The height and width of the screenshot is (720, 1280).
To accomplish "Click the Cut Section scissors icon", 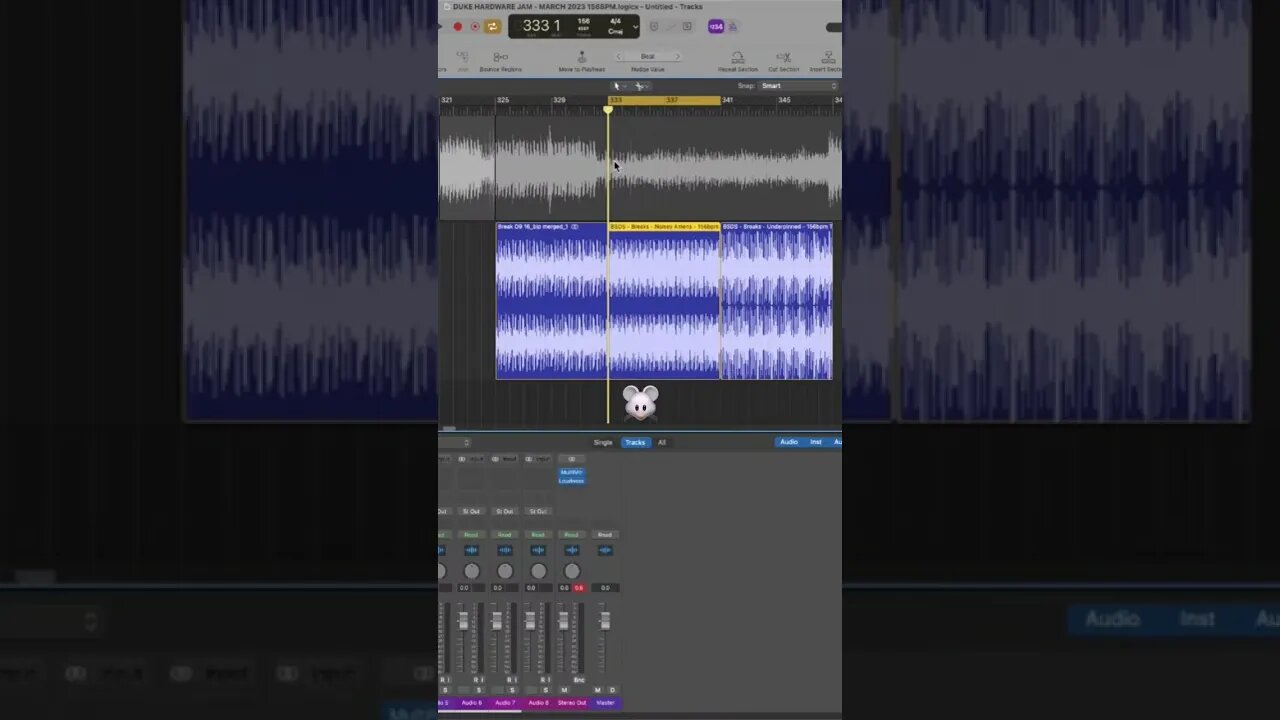I will (x=784, y=58).
